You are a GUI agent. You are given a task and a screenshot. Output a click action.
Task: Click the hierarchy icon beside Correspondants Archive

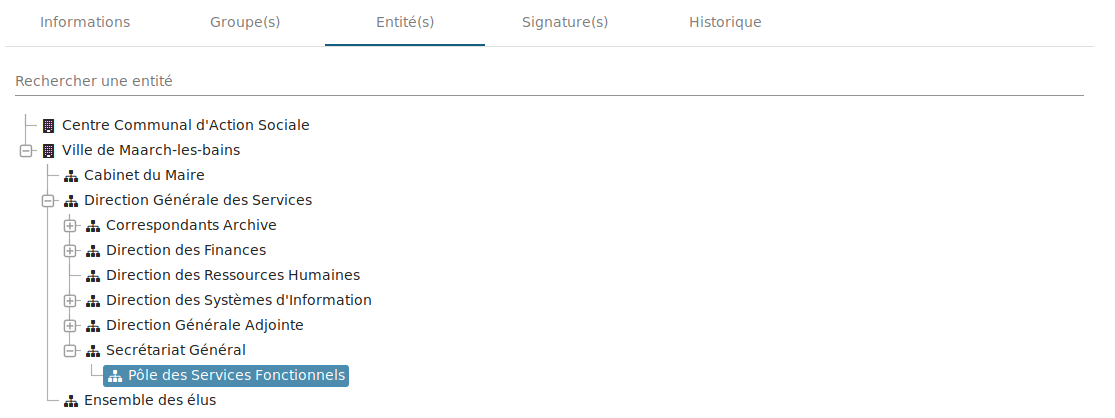(x=92, y=225)
